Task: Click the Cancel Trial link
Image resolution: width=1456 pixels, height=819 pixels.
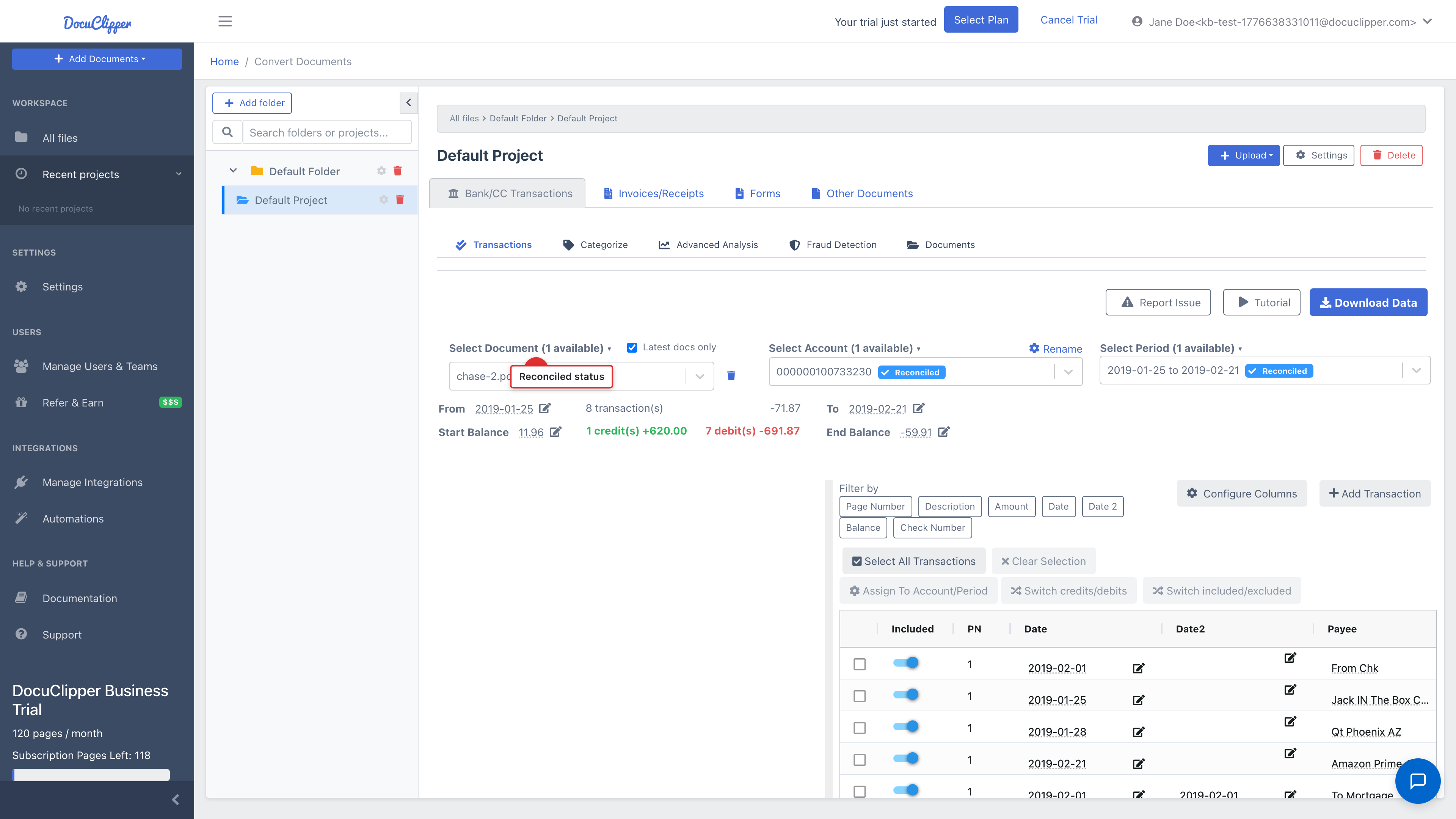Action: click(x=1069, y=20)
